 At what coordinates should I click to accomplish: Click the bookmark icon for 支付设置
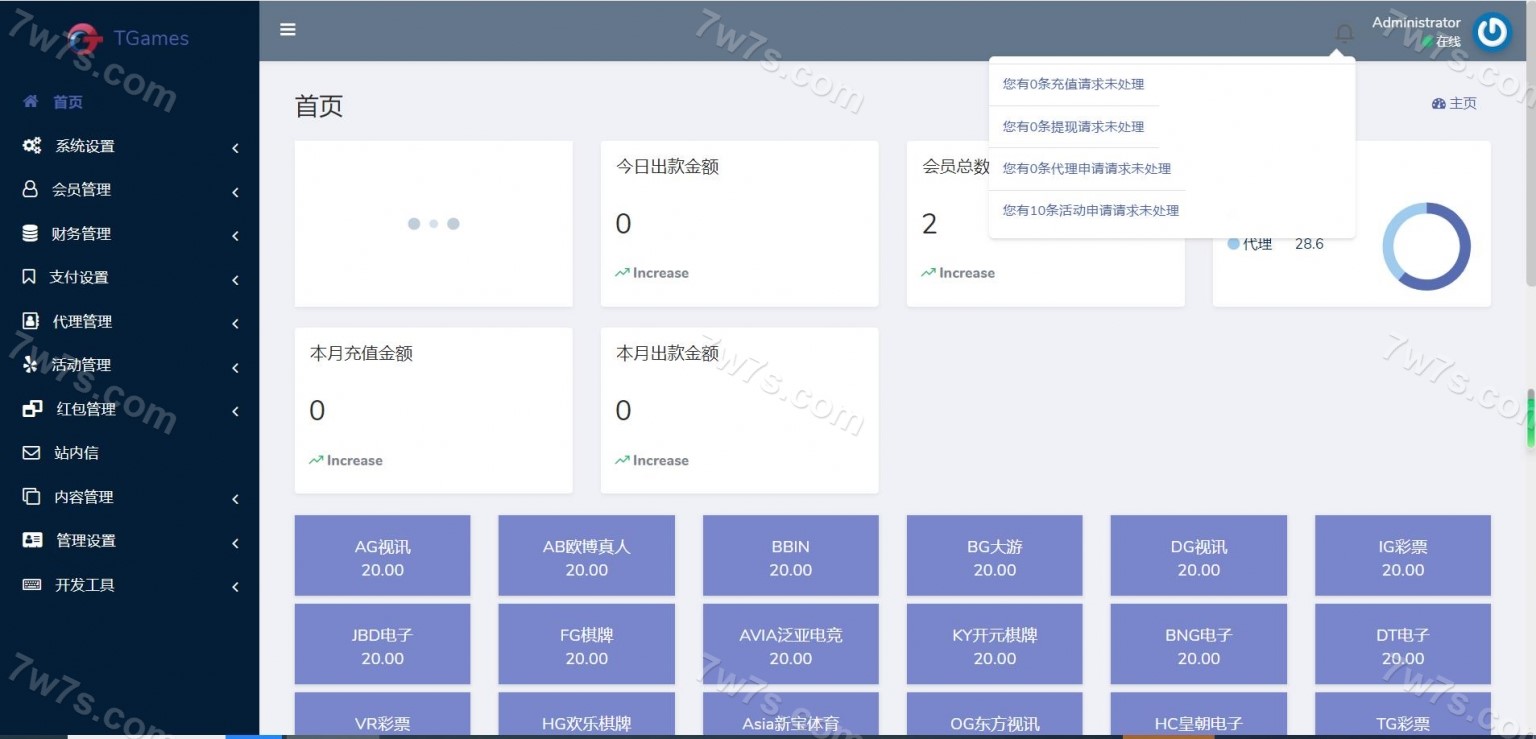point(30,277)
